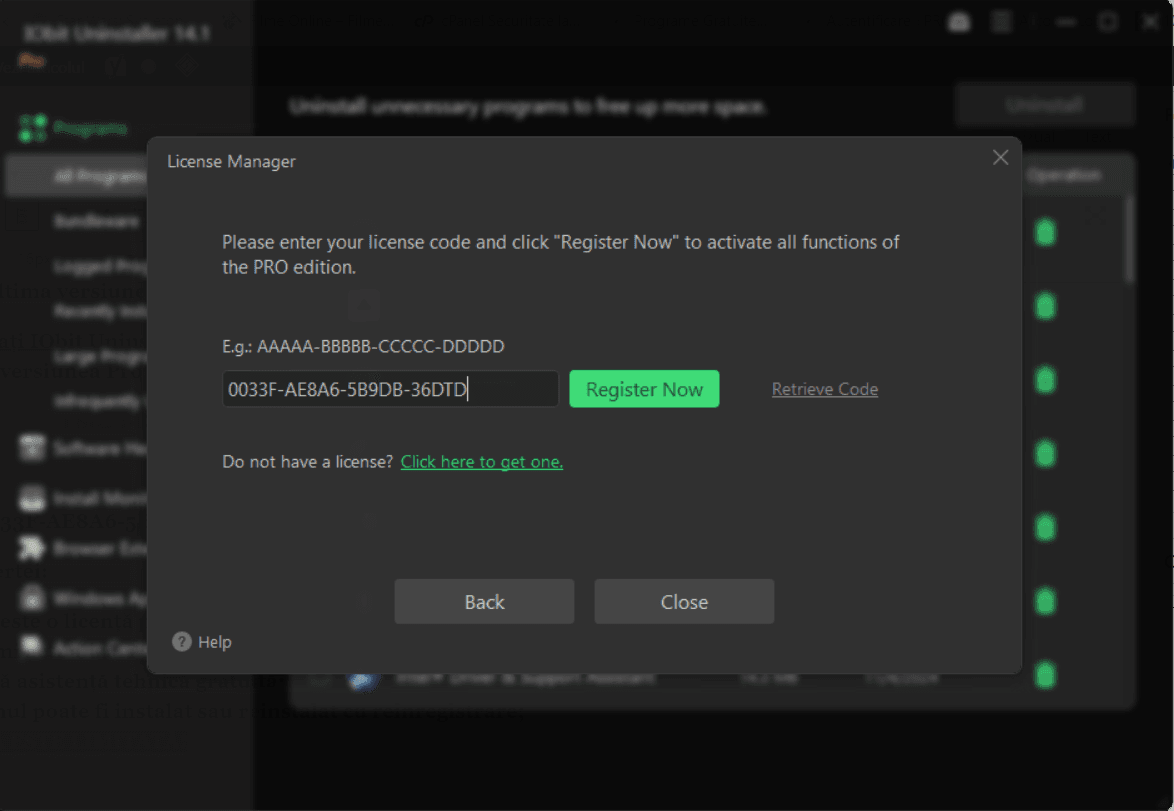Viewport: 1174px width, 811px height.
Task: Click the Back button in License Manager
Action: [x=484, y=601]
